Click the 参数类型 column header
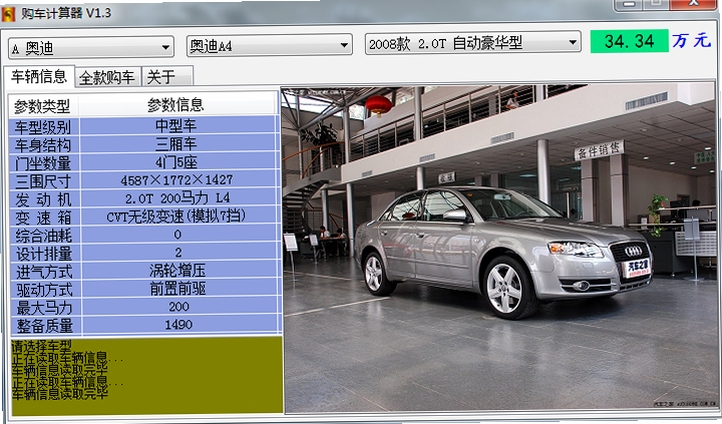Screen dimensions: 722x424 [43, 106]
